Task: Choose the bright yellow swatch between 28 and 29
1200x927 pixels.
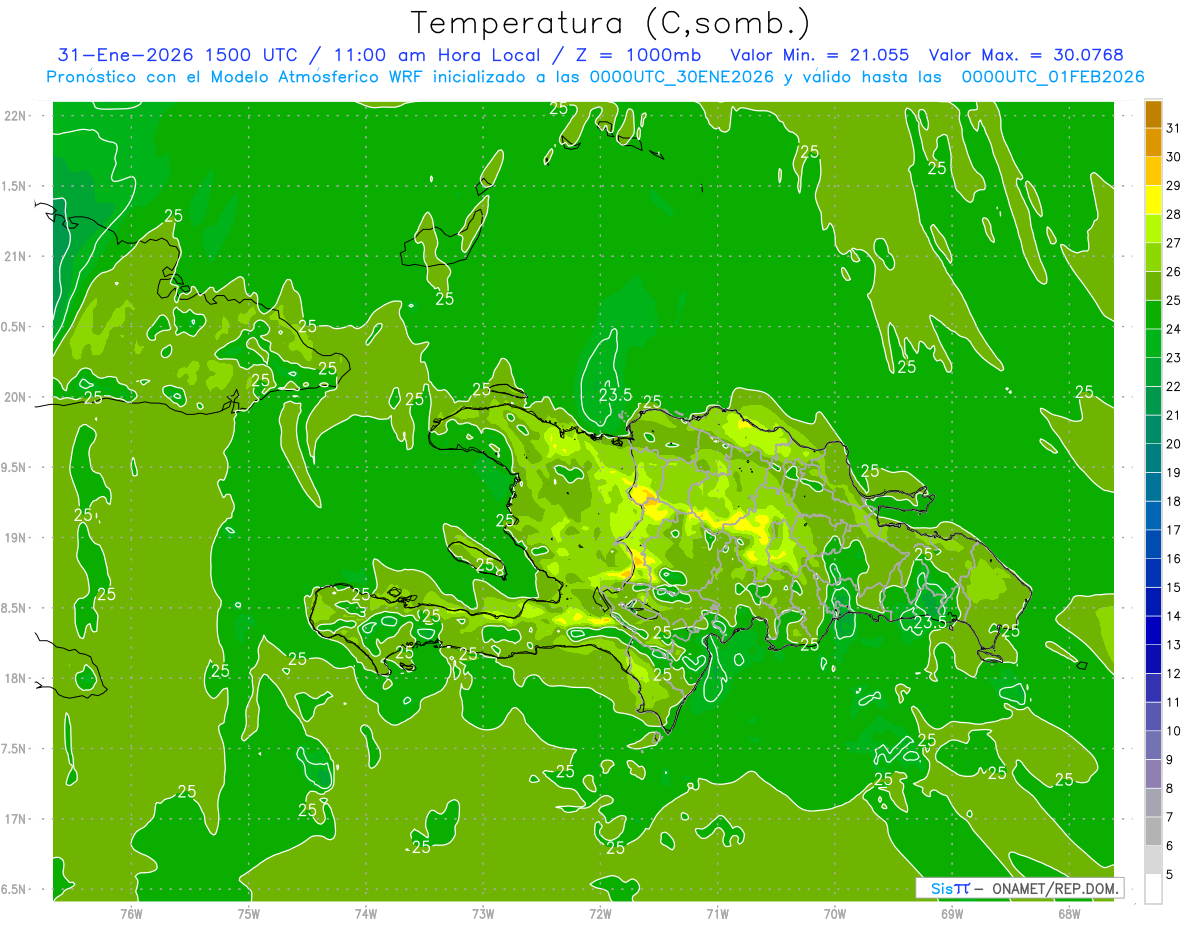Action: [x=1153, y=200]
